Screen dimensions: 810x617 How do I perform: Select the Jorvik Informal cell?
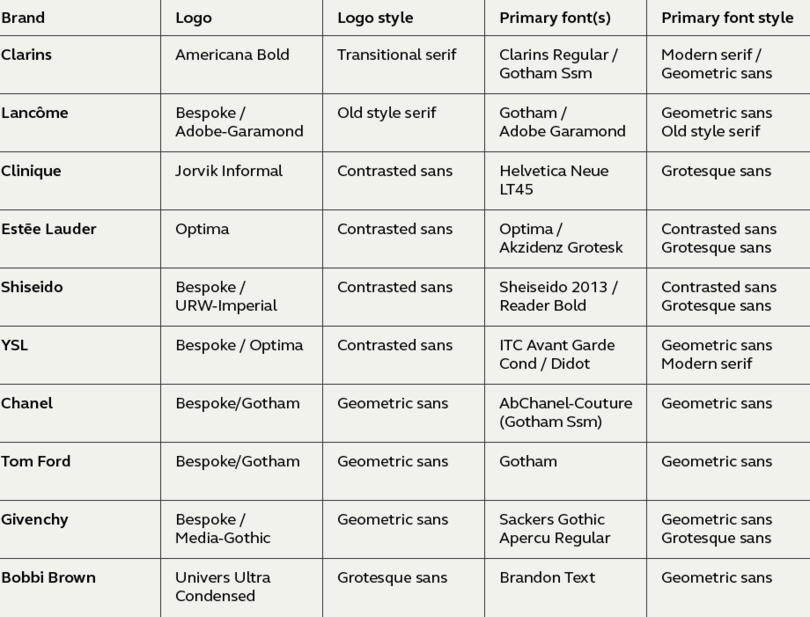coord(241,181)
